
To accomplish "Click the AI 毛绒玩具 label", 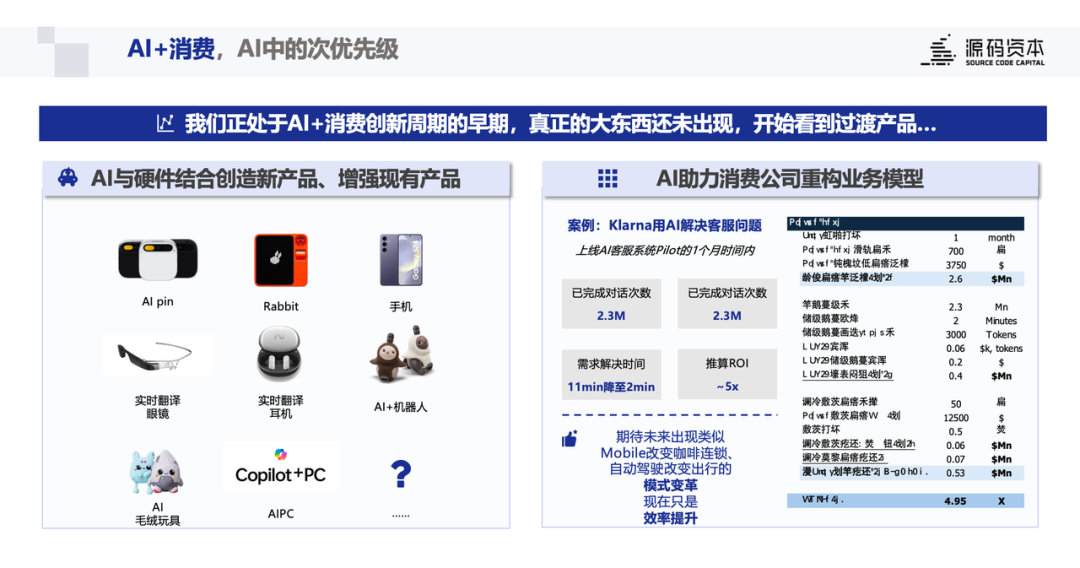I will tap(158, 514).
